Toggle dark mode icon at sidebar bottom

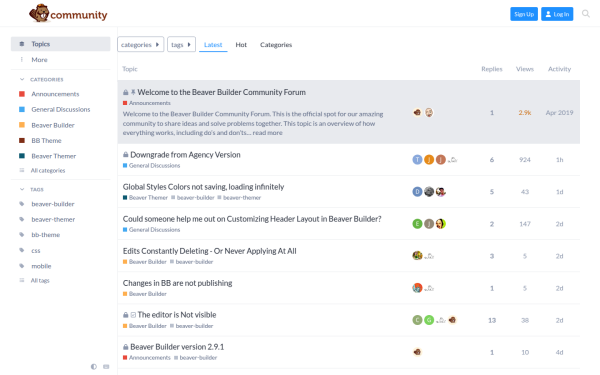[94, 367]
